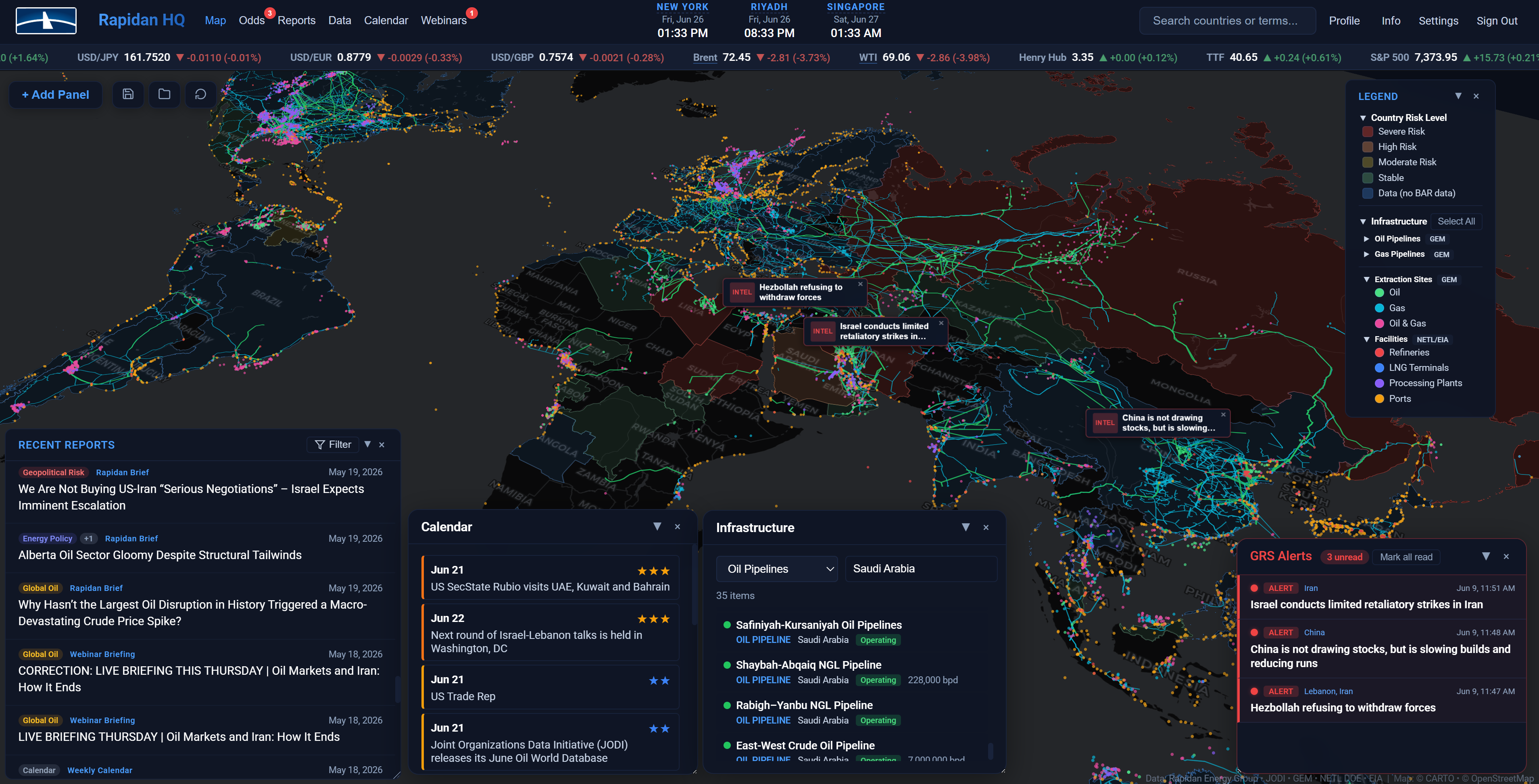Open the Info link
This screenshot has height=784, width=1539.
(x=1391, y=21)
